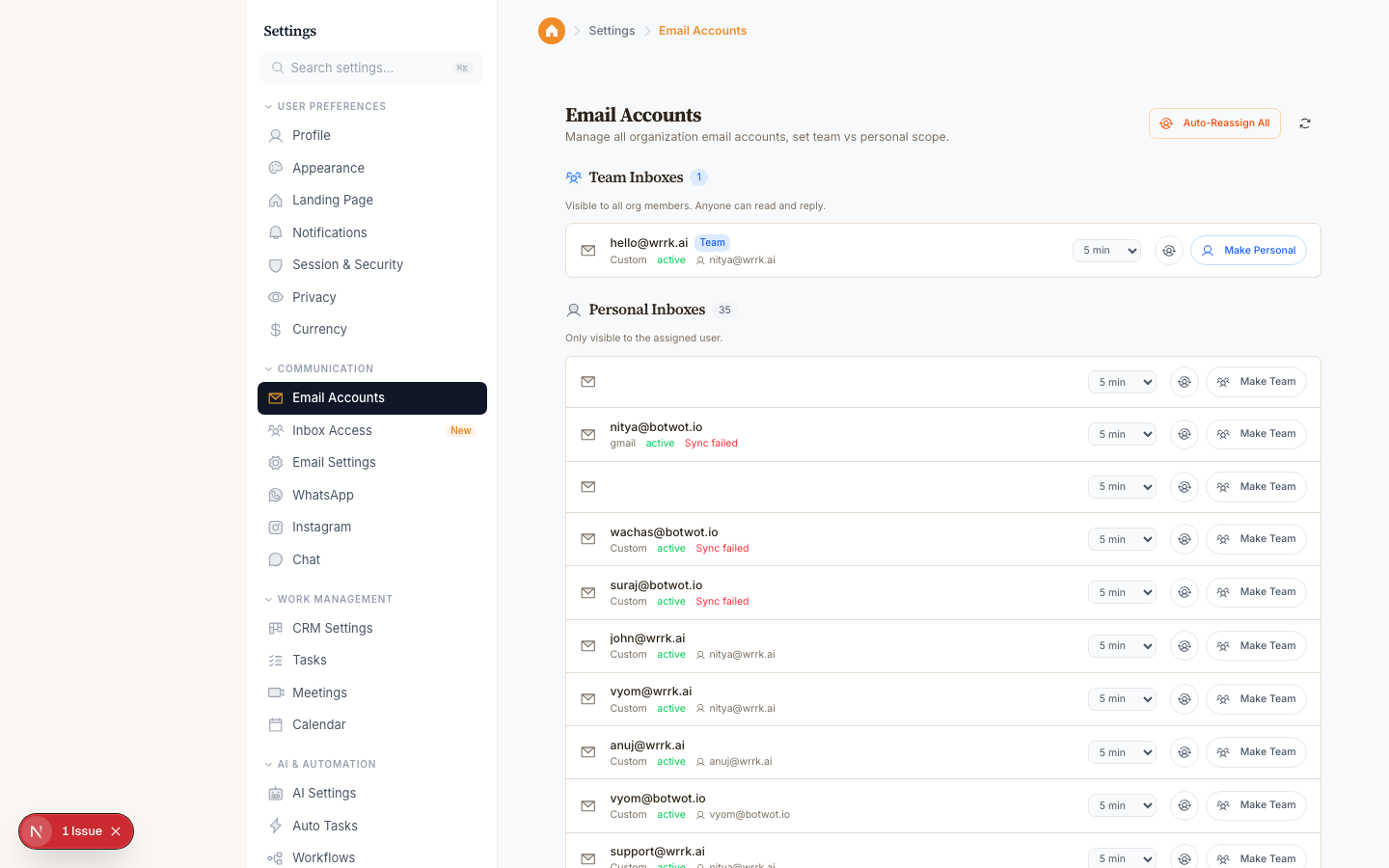Screen dimensions: 1389x868
Task: Click the gear icon on nitya@botwot.io row
Action: pos(1184,434)
